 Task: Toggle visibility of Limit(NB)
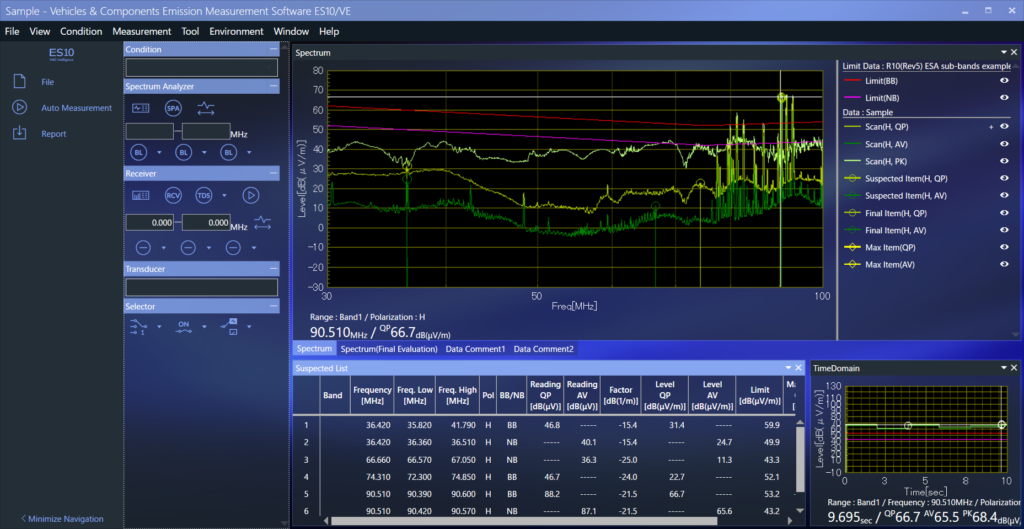1004,97
